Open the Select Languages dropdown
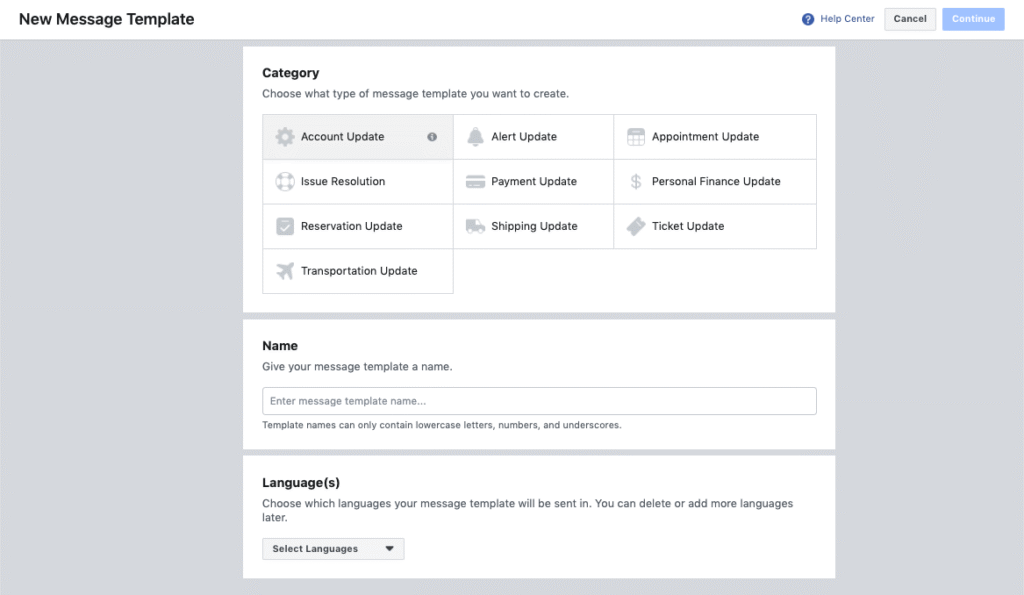 (x=333, y=549)
